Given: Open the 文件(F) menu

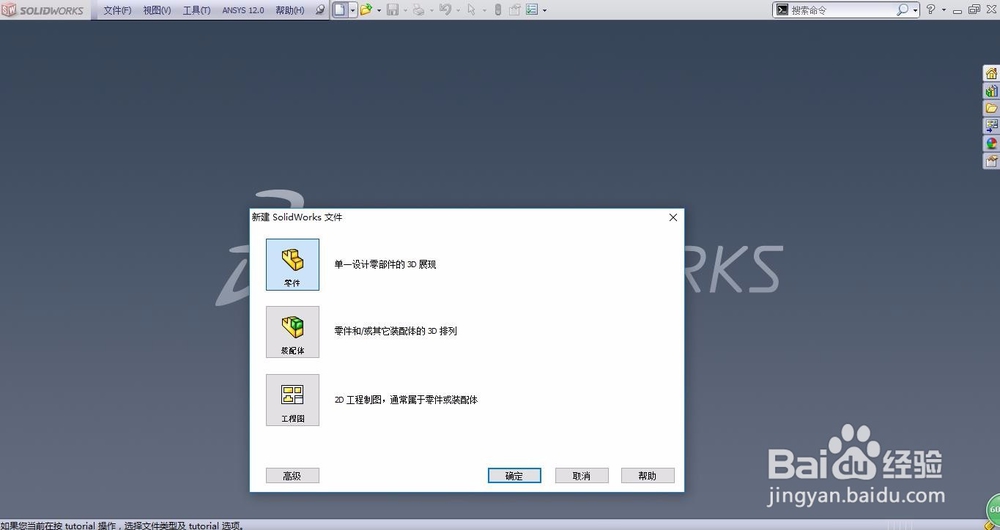Looking at the screenshot, I should (117, 10).
